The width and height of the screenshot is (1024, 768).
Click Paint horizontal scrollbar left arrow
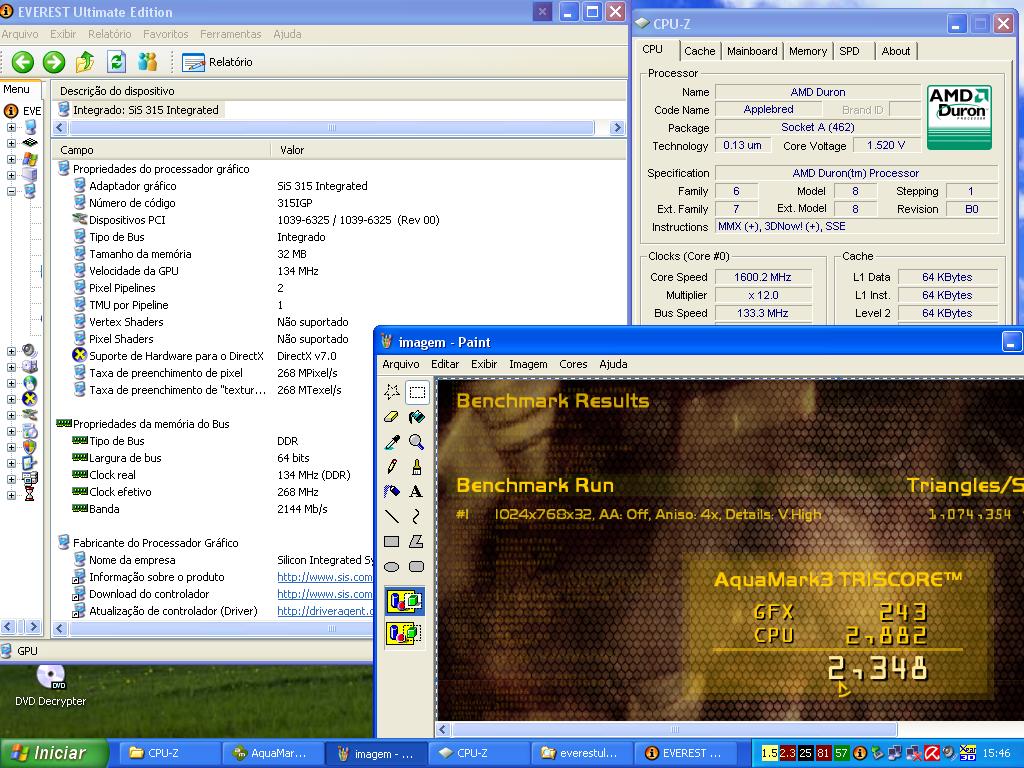(443, 729)
